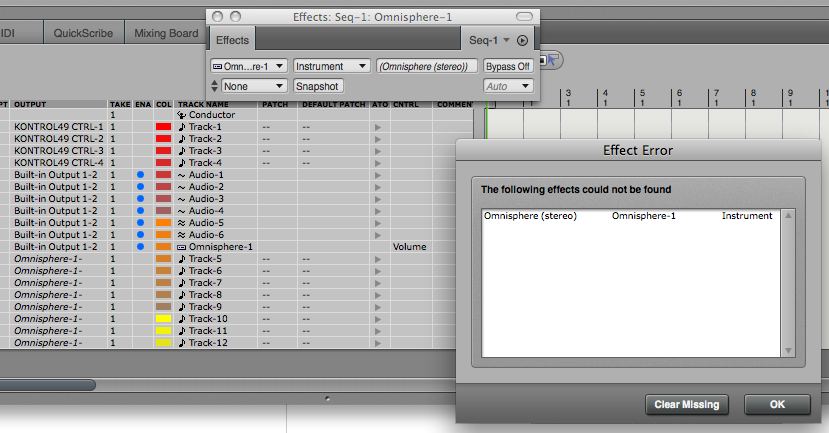Screen dimensions: 829x433
Task: Toggle play-enable dot for Audio-5
Action: [x=140, y=223]
